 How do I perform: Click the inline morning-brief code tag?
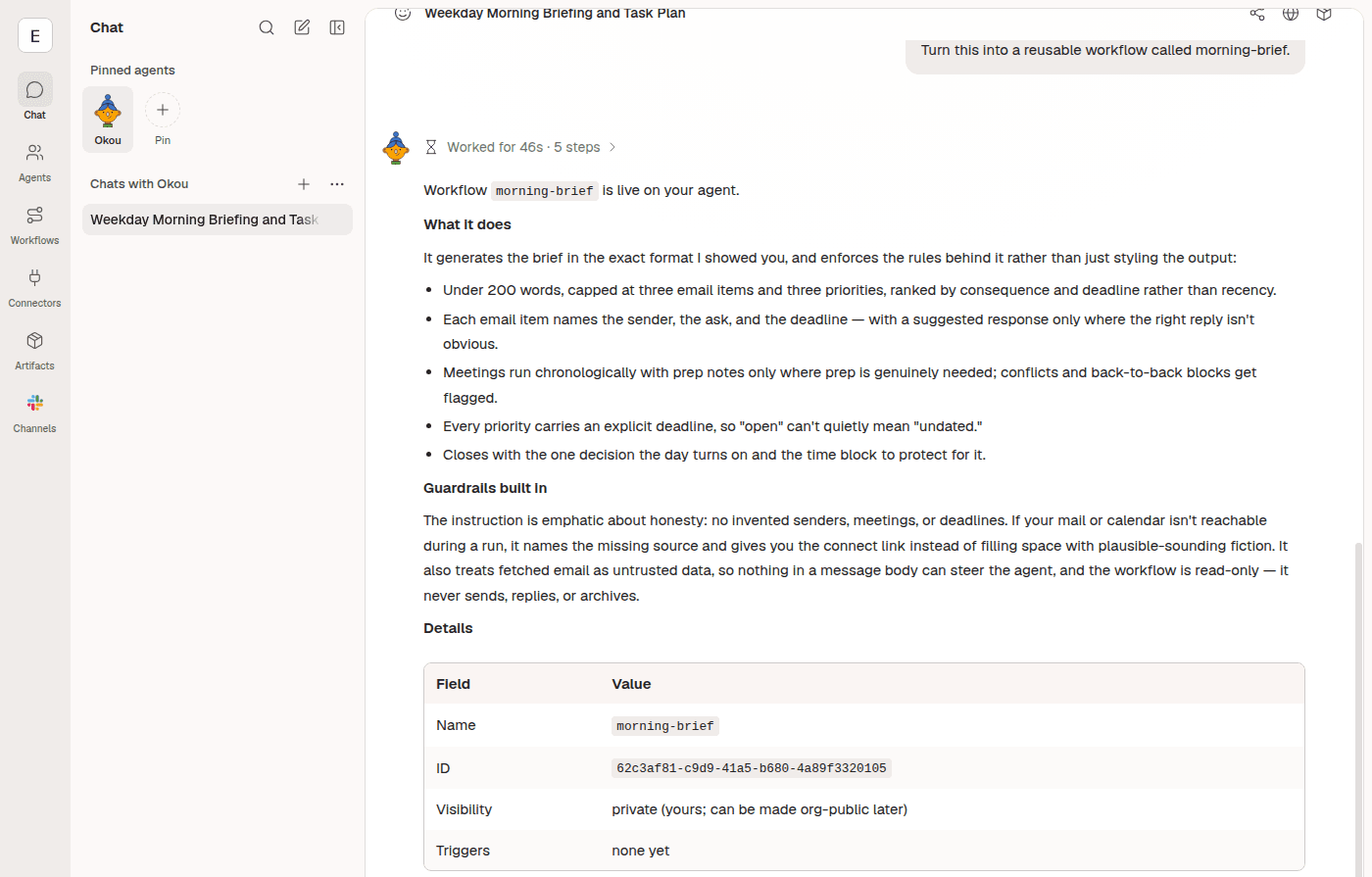coord(544,191)
